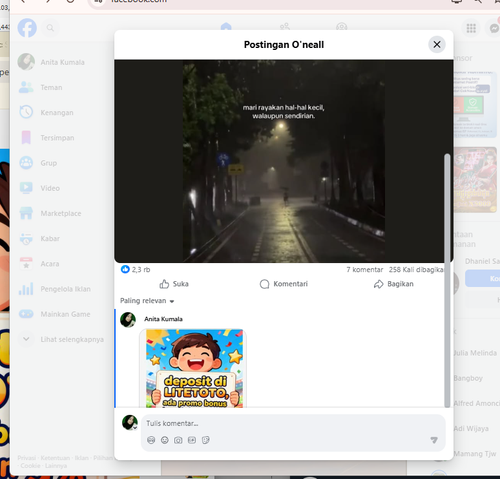Image resolution: width=500 pixels, height=479 pixels.
Task: Open the 7 komentar link
Action: pyautogui.click(x=365, y=269)
